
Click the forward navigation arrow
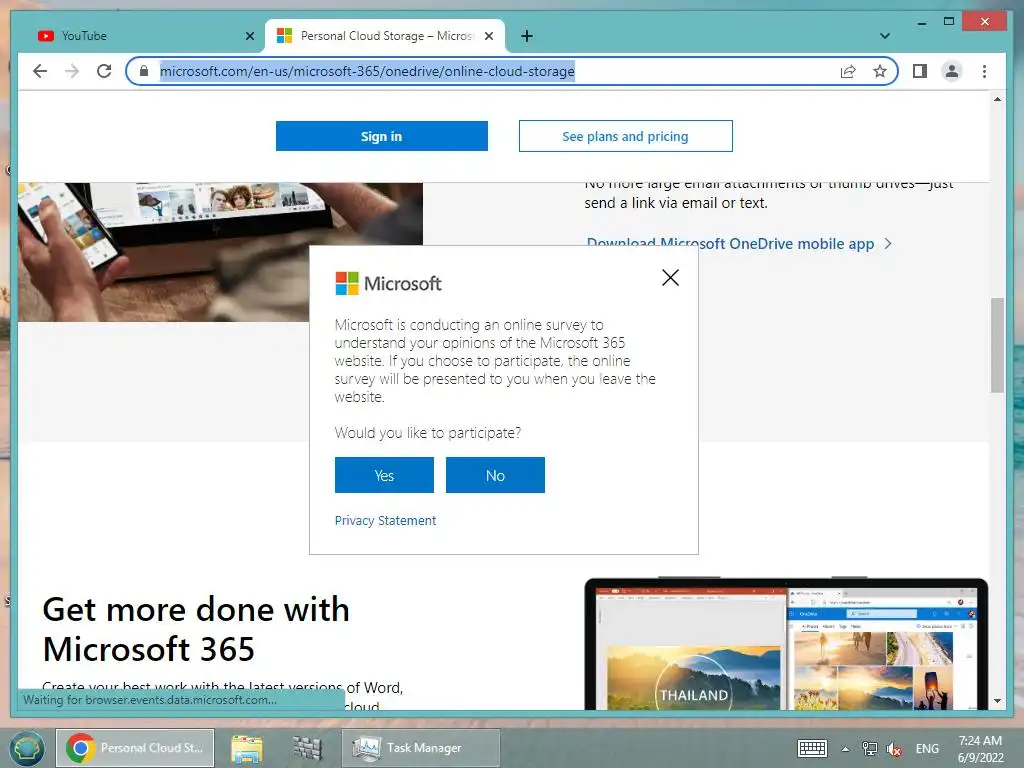pyautogui.click(x=72, y=71)
